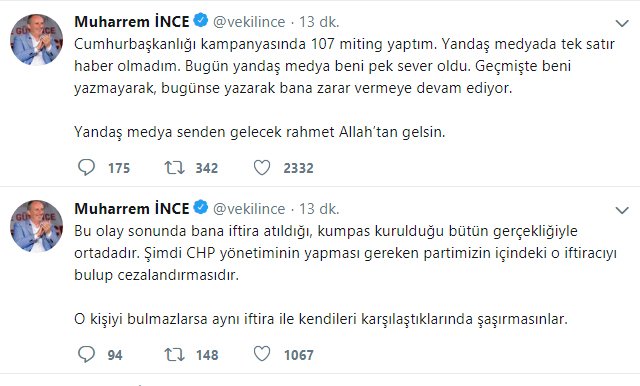Viewport: 640px width, 386px height.
Task: Click the verified badge on the first tweet
Action: point(200,21)
